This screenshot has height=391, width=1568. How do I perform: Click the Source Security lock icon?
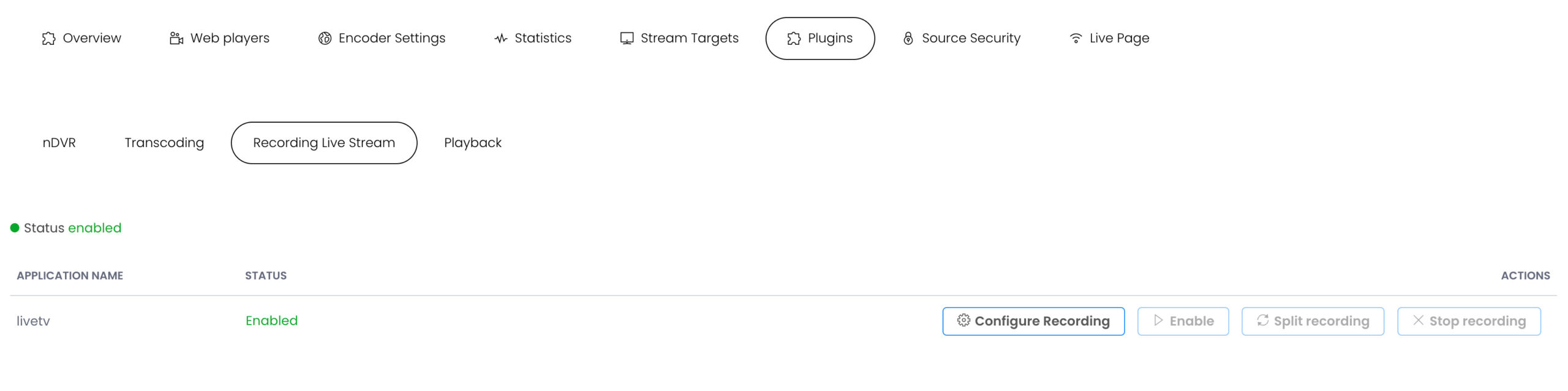point(908,39)
